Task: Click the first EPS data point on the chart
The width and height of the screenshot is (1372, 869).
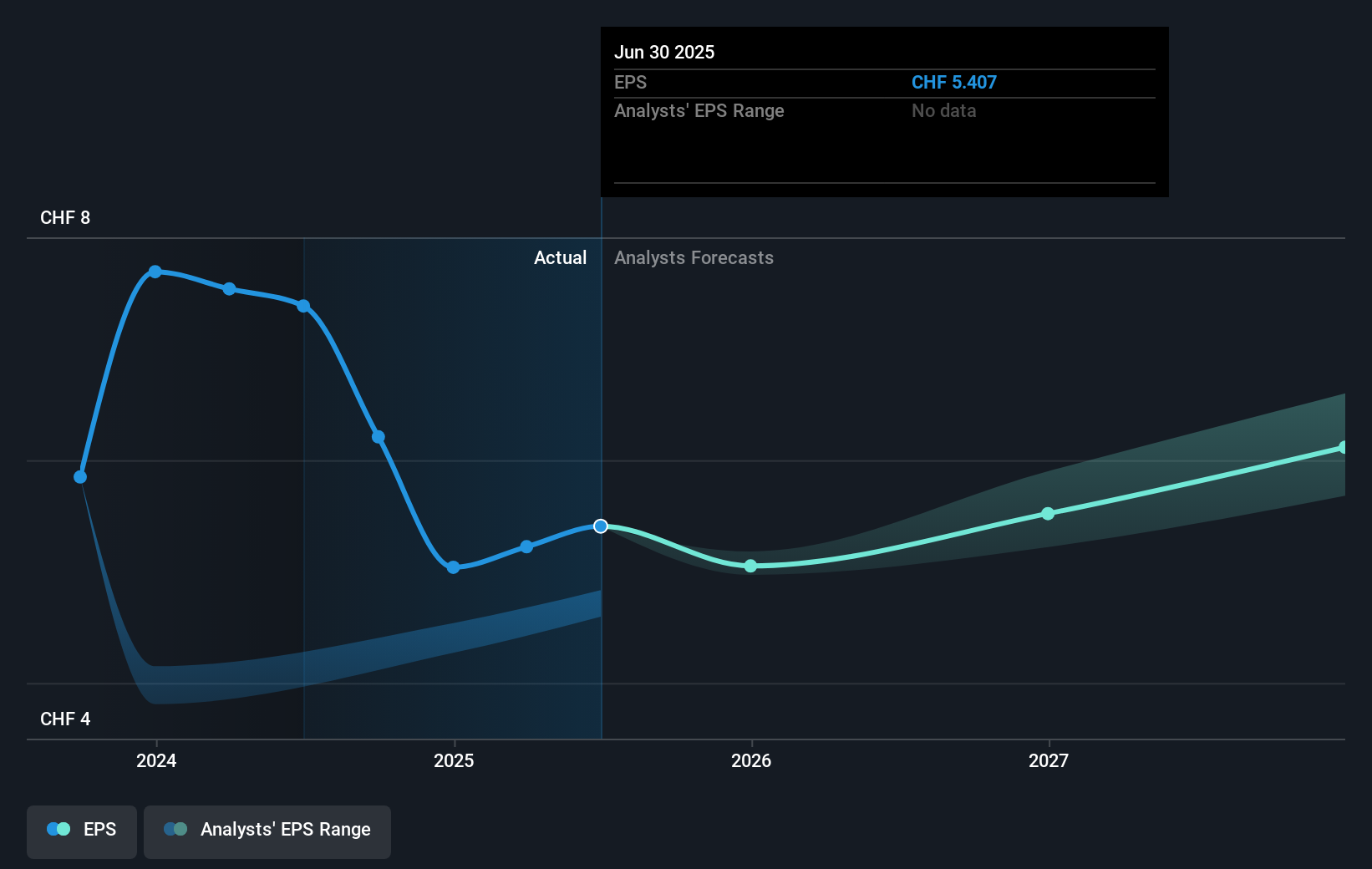Action: (79, 476)
